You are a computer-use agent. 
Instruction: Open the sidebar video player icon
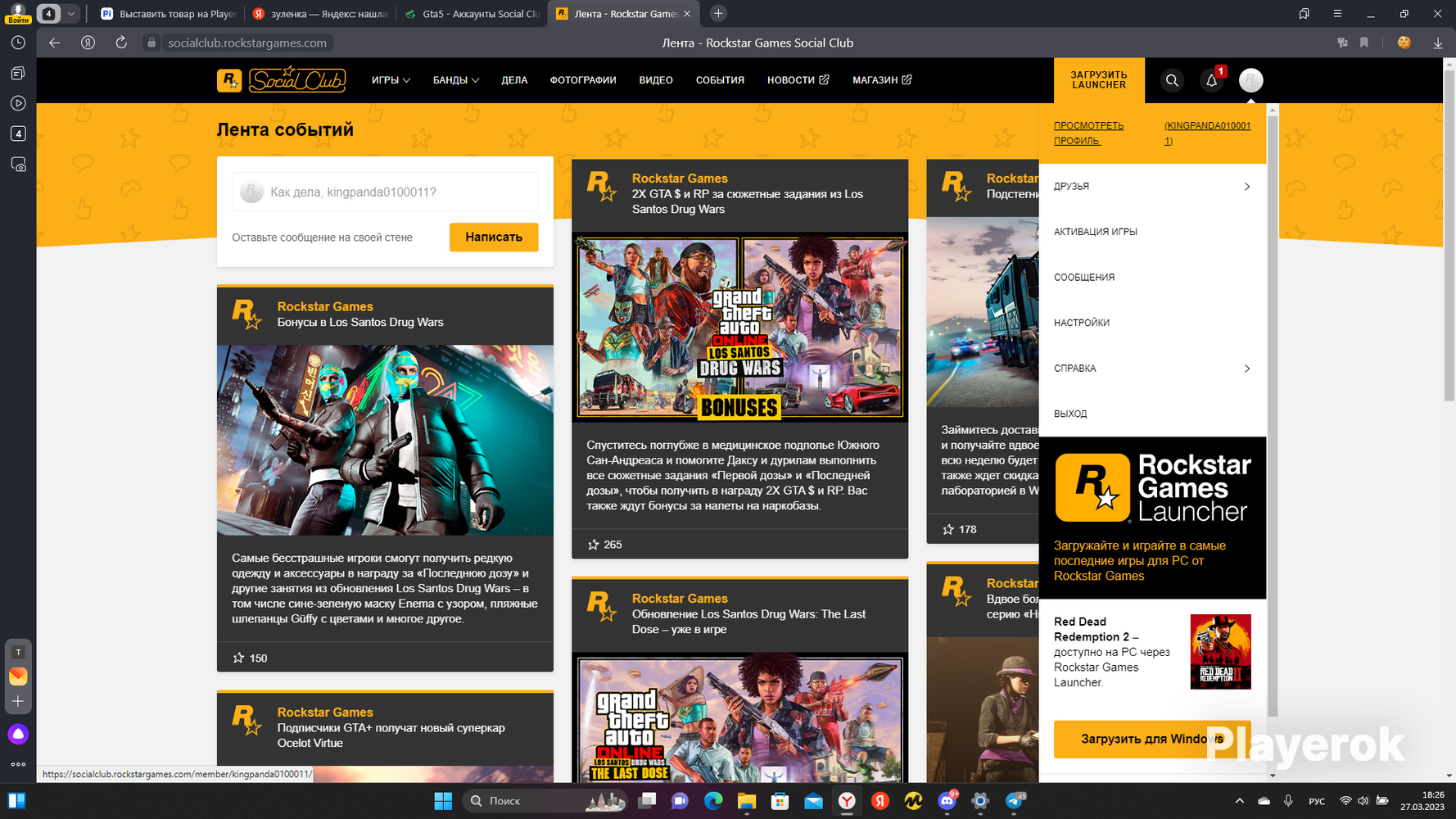point(18,103)
